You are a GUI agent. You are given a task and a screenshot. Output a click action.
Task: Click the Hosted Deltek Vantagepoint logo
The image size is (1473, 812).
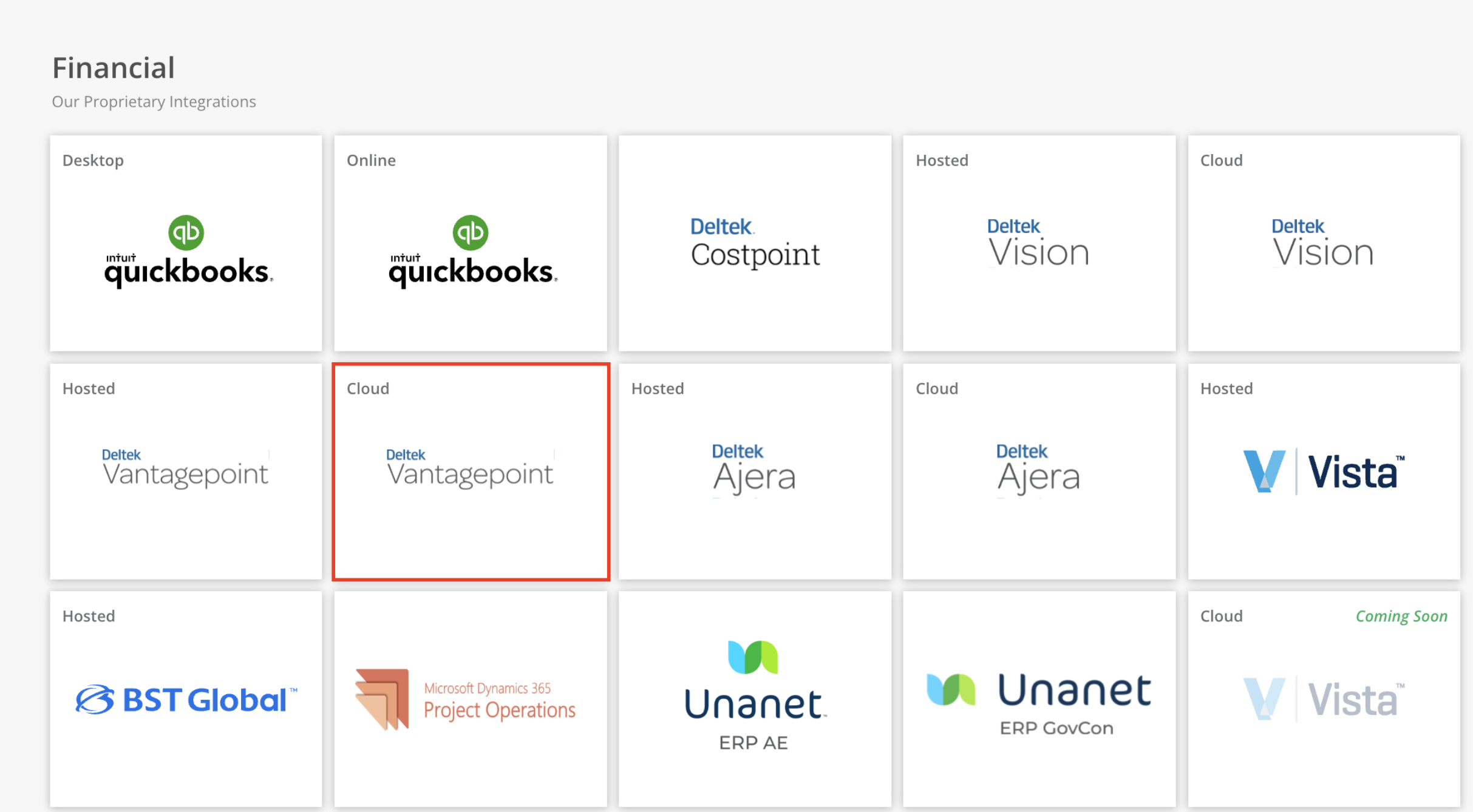coord(185,469)
